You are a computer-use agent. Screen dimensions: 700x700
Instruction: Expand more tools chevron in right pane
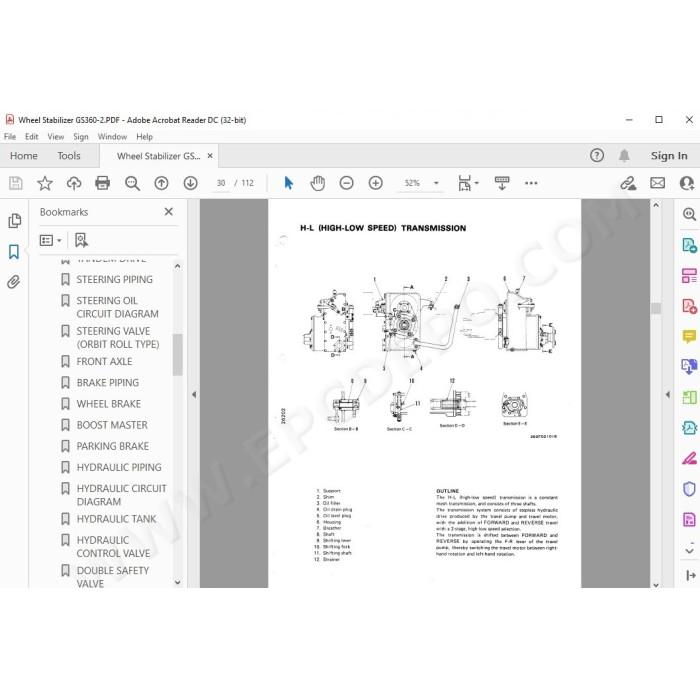click(689, 549)
